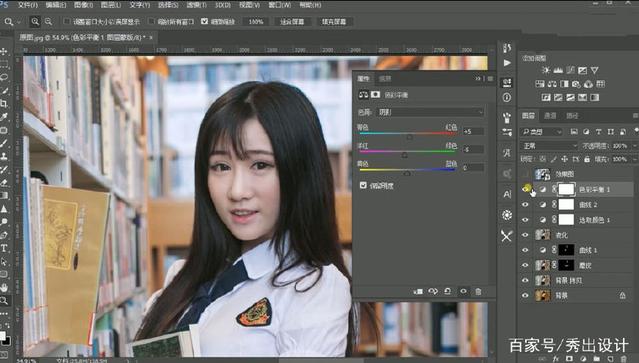Image resolution: width=639 pixels, height=363 pixels.
Task: Add a Color Balance adjustment (scales icon)
Action: click(552, 84)
